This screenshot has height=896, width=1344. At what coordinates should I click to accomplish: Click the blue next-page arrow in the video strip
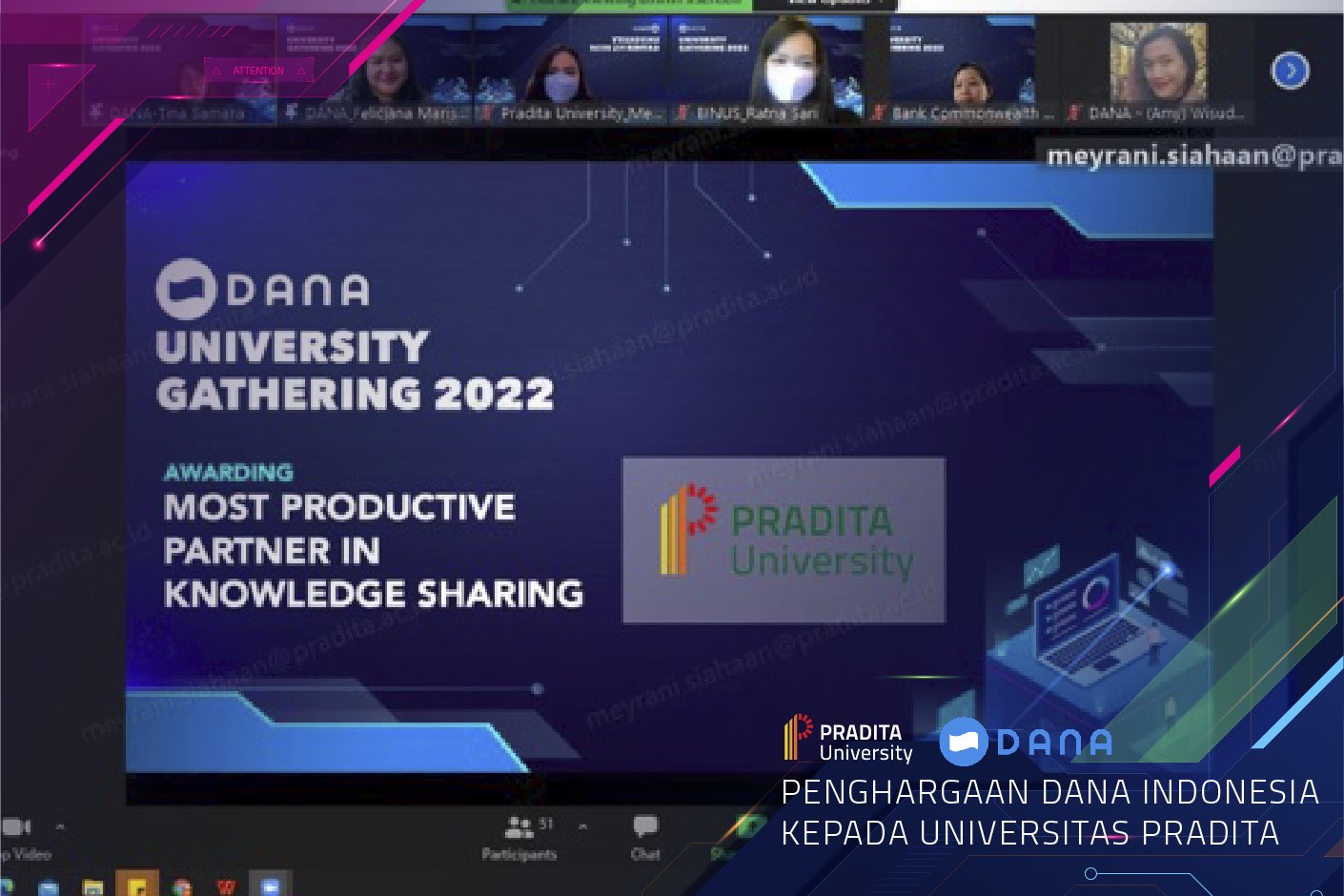tap(1290, 71)
